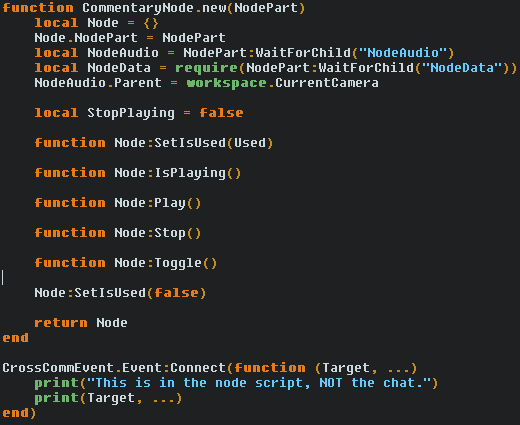Click the "NodeData" string literal

tap(462, 68)
